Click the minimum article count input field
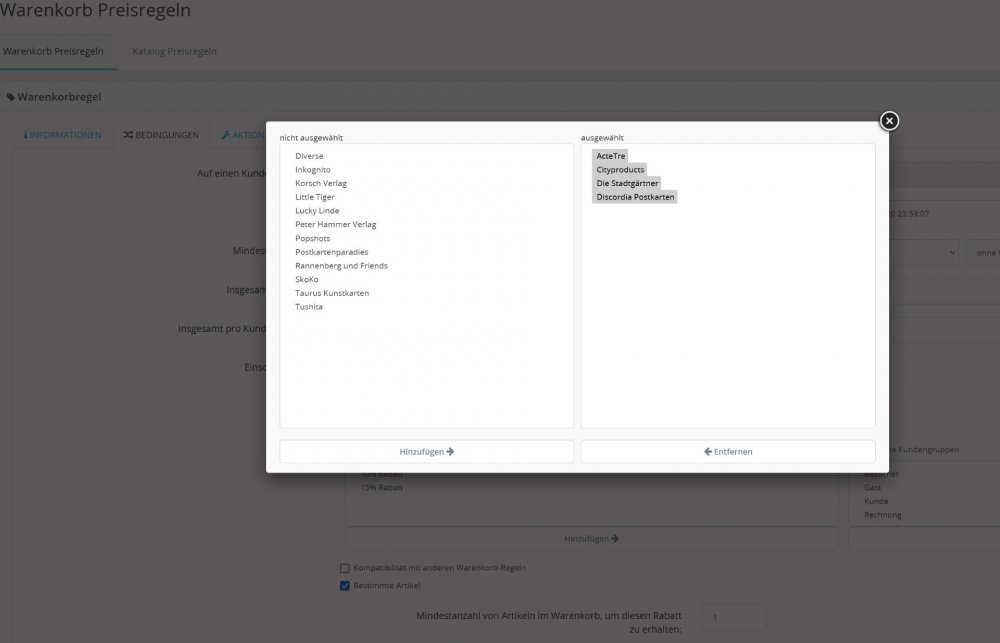 [x=733, y=617]
